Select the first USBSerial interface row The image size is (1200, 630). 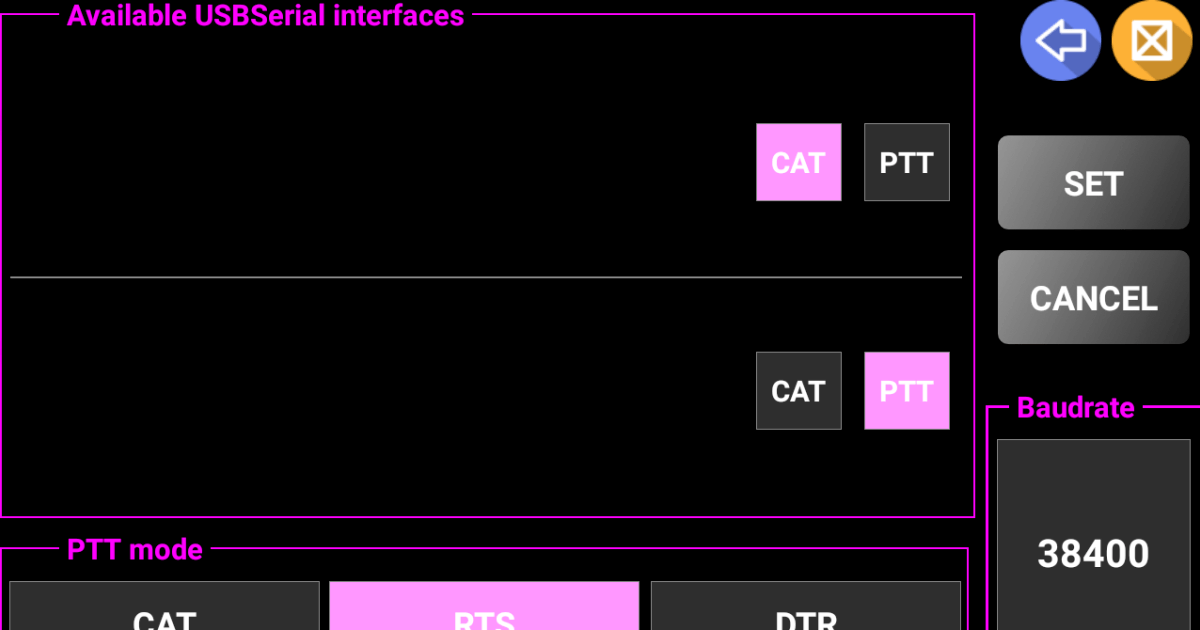(x=380, y=162)
